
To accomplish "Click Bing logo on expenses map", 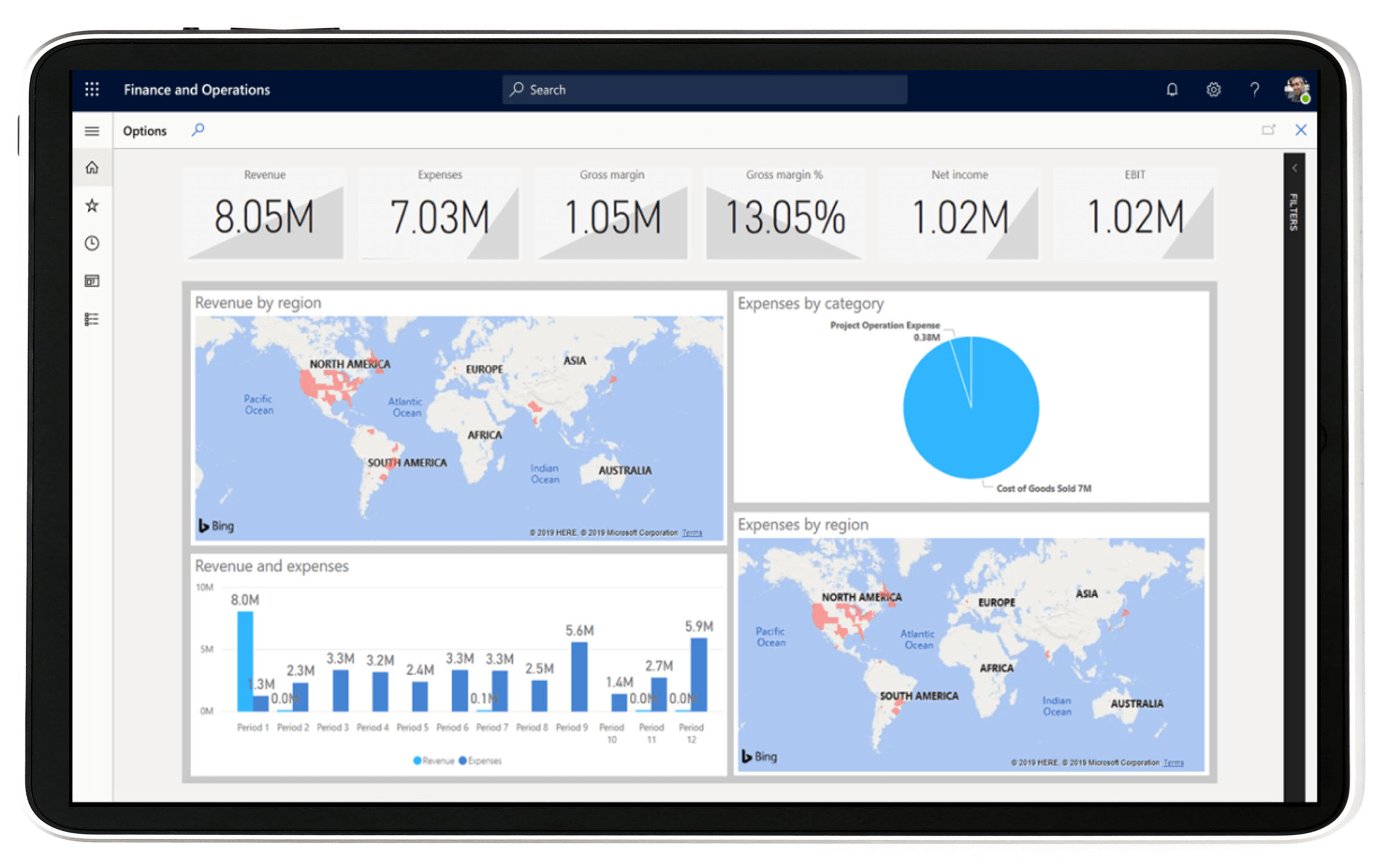I will point(760,756).
